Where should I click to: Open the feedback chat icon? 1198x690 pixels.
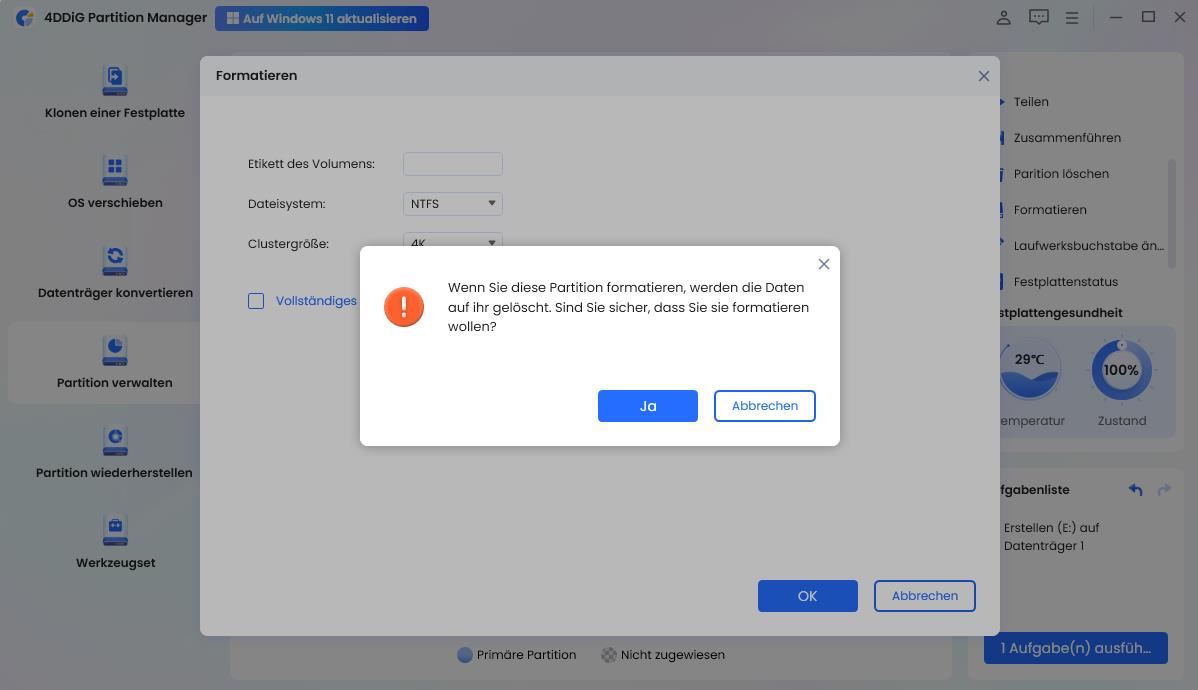tap(1039, 18)
